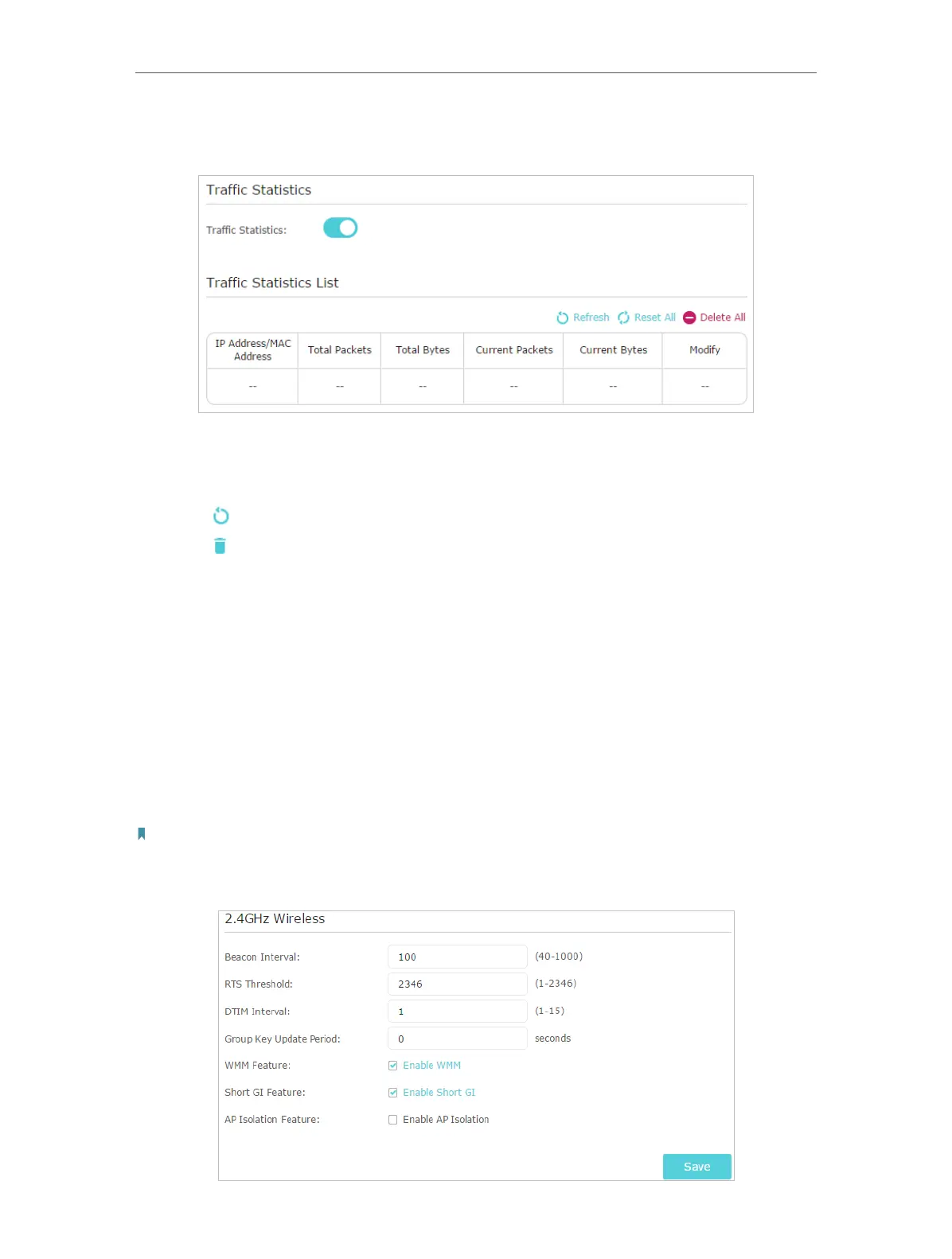952x1259 pixels.
Task: Click the (40-1000) range hint
Action: click(559, 957)
